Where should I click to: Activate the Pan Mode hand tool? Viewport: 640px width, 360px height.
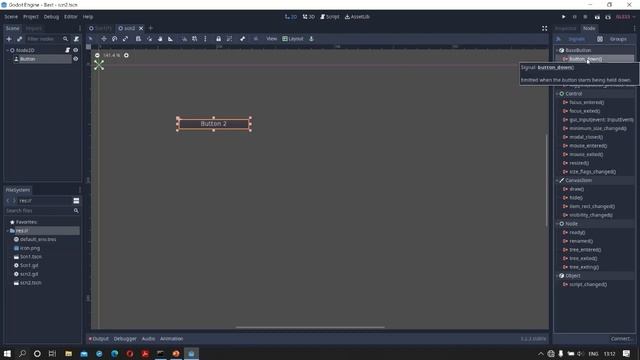(160, 39)
